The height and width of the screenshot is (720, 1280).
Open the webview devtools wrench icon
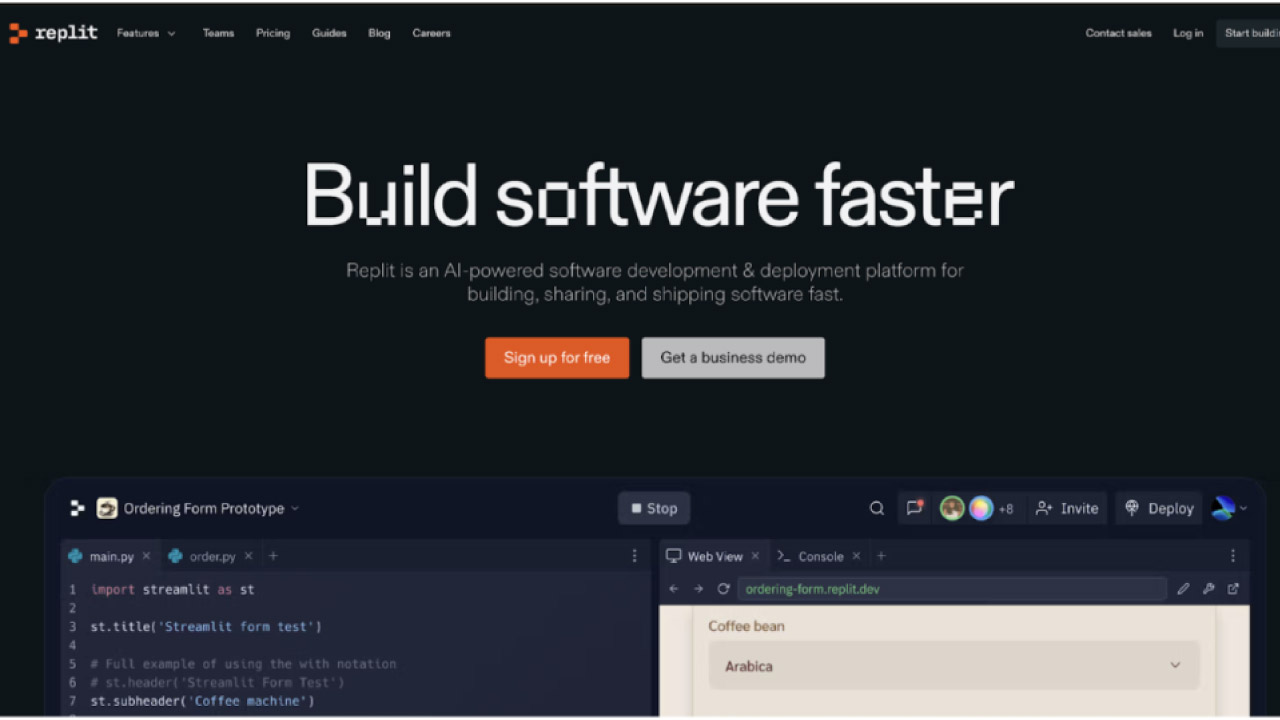click(1209, 589)
